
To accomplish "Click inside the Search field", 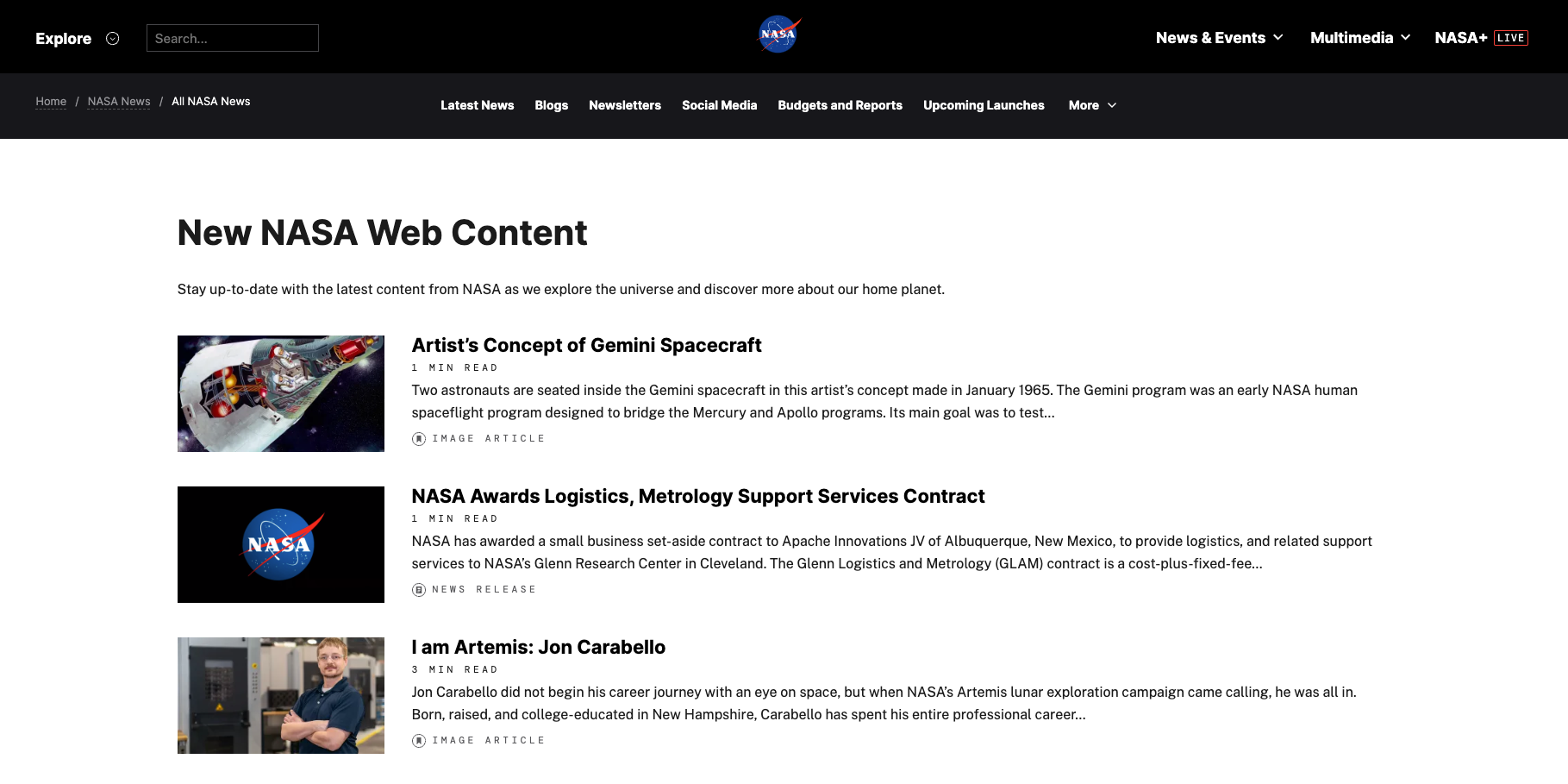I will click(232, 38).
